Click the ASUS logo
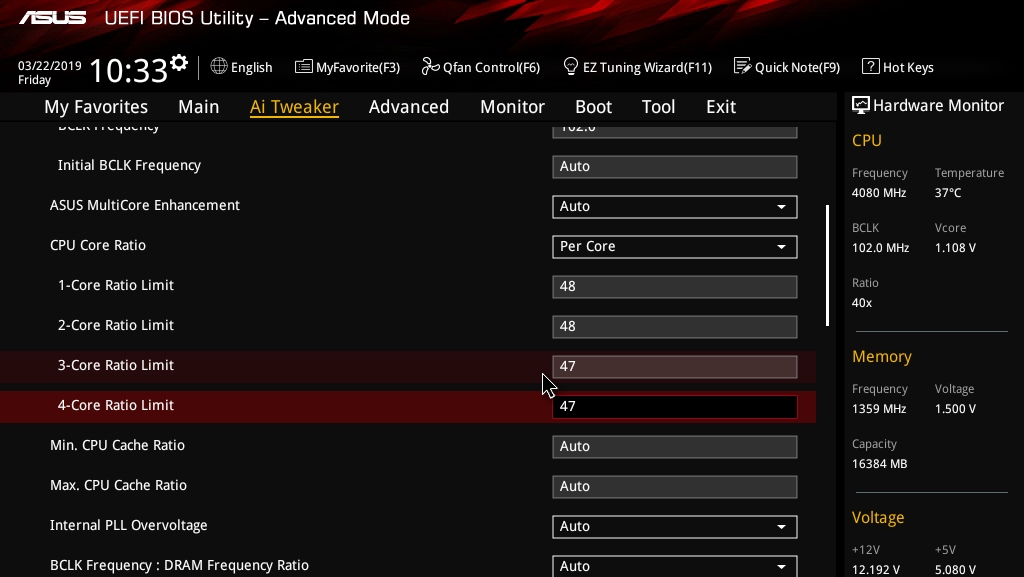This screenshot has width=1024, height=577. click(53, 18)
